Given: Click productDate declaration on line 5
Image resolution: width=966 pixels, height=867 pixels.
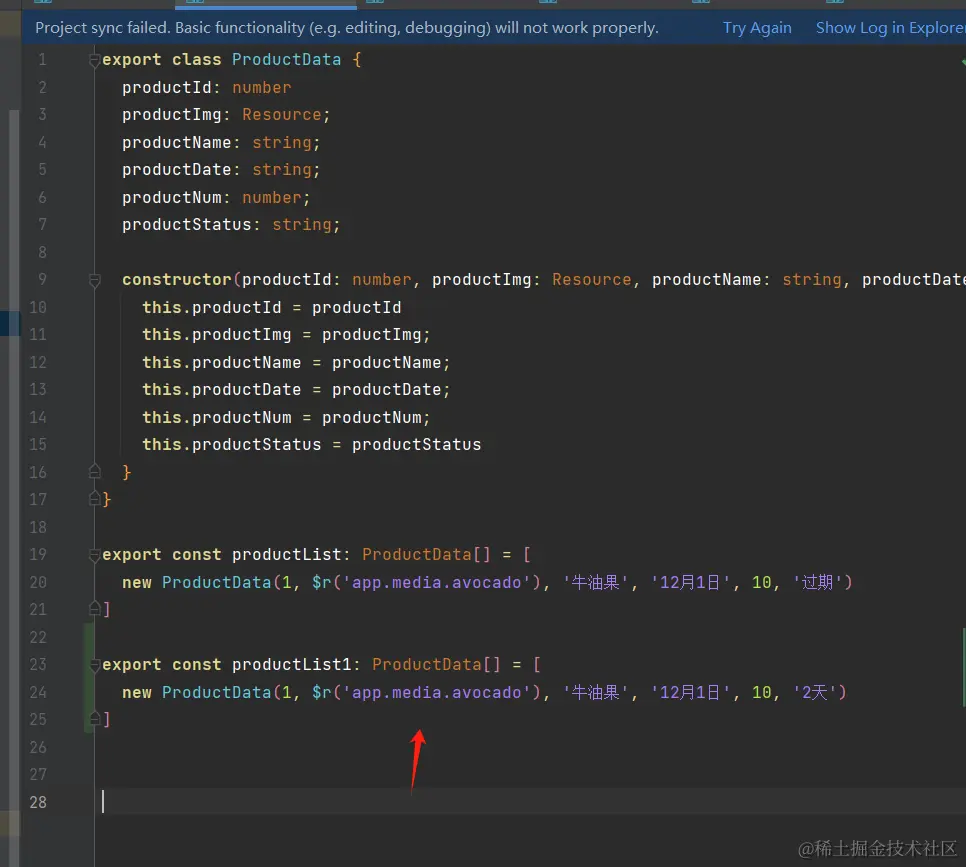Looking at the screenshot, I should 221,169.
